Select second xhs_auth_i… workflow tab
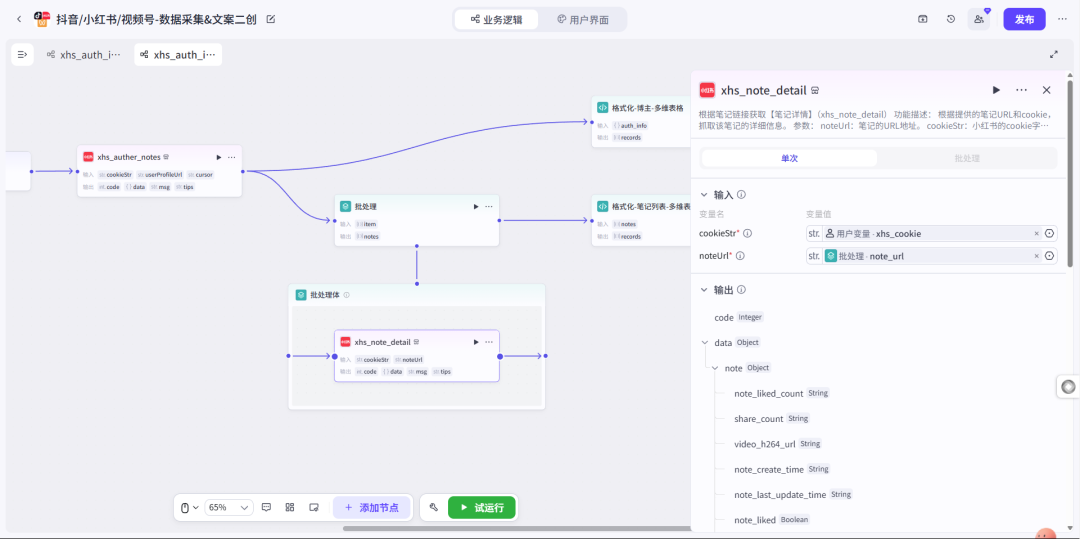 coord(178,54)
